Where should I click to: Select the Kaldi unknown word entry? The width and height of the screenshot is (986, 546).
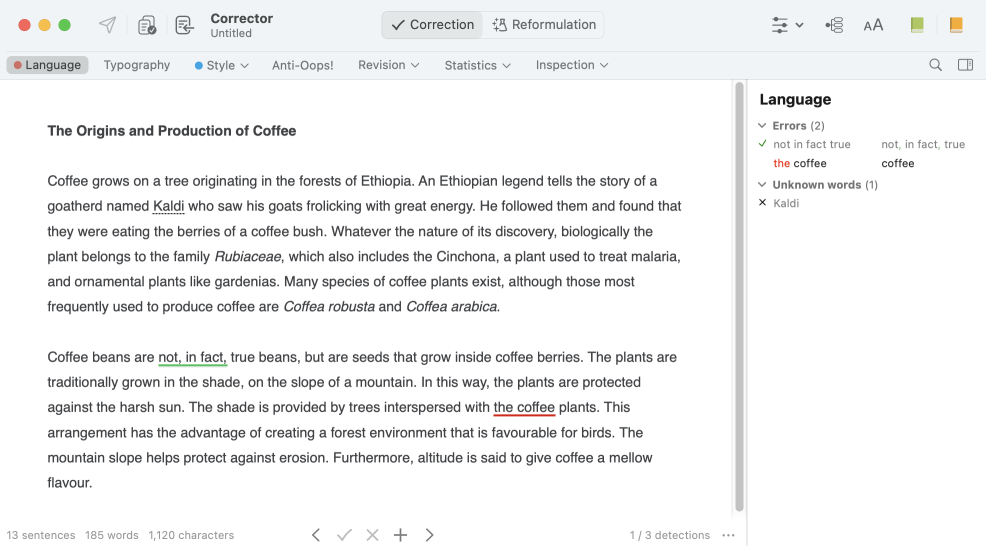pos(786,203)
